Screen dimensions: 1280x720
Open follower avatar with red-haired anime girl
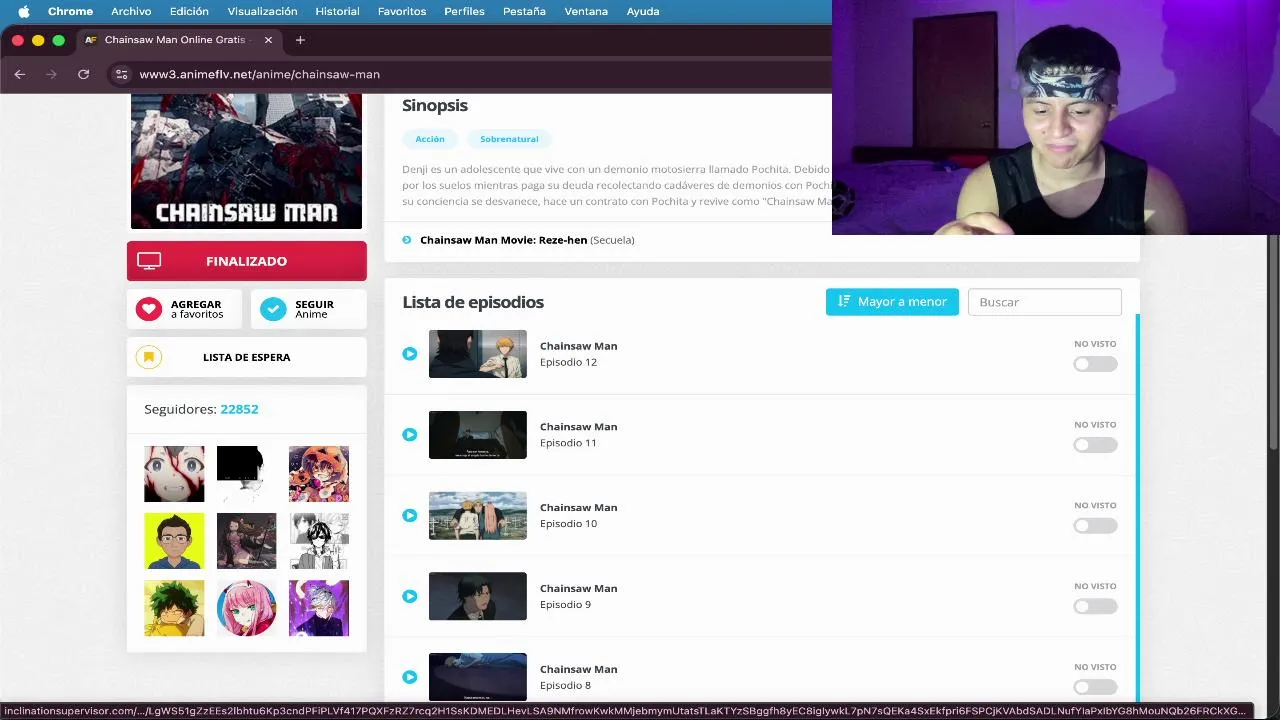point(174,474)
